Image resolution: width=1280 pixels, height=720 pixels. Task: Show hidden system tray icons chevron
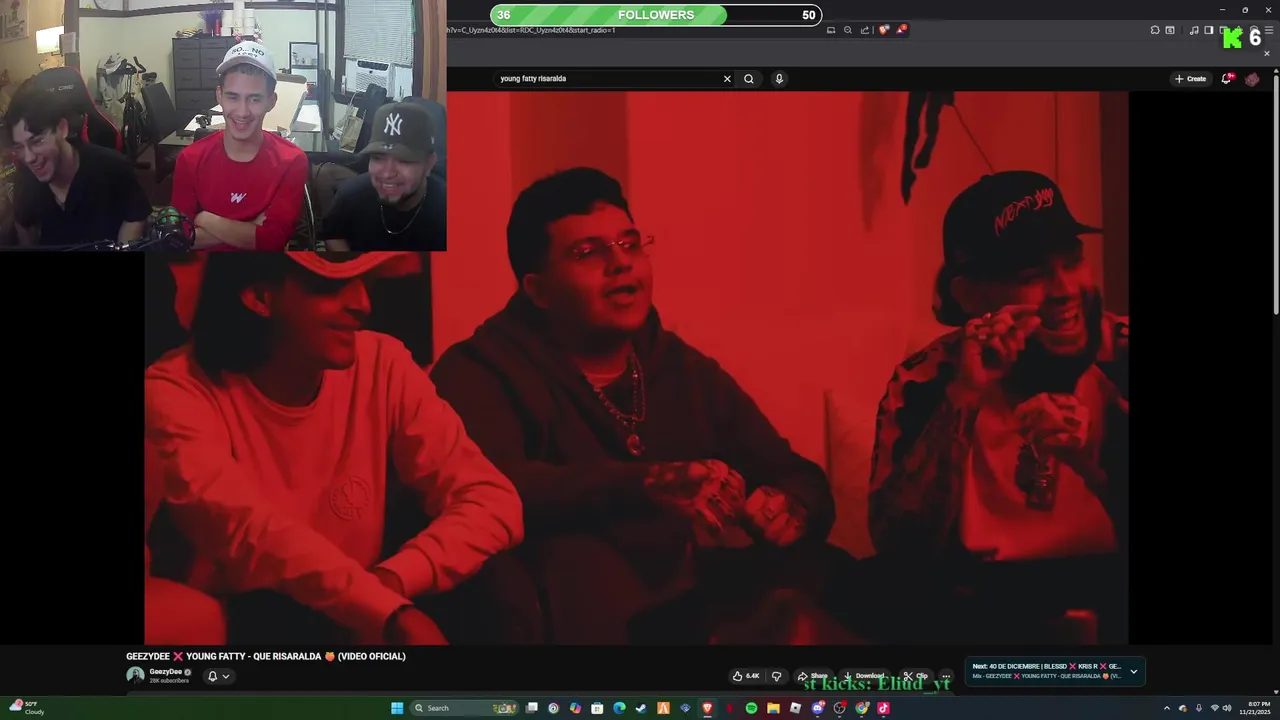[x=1166, y=708]
